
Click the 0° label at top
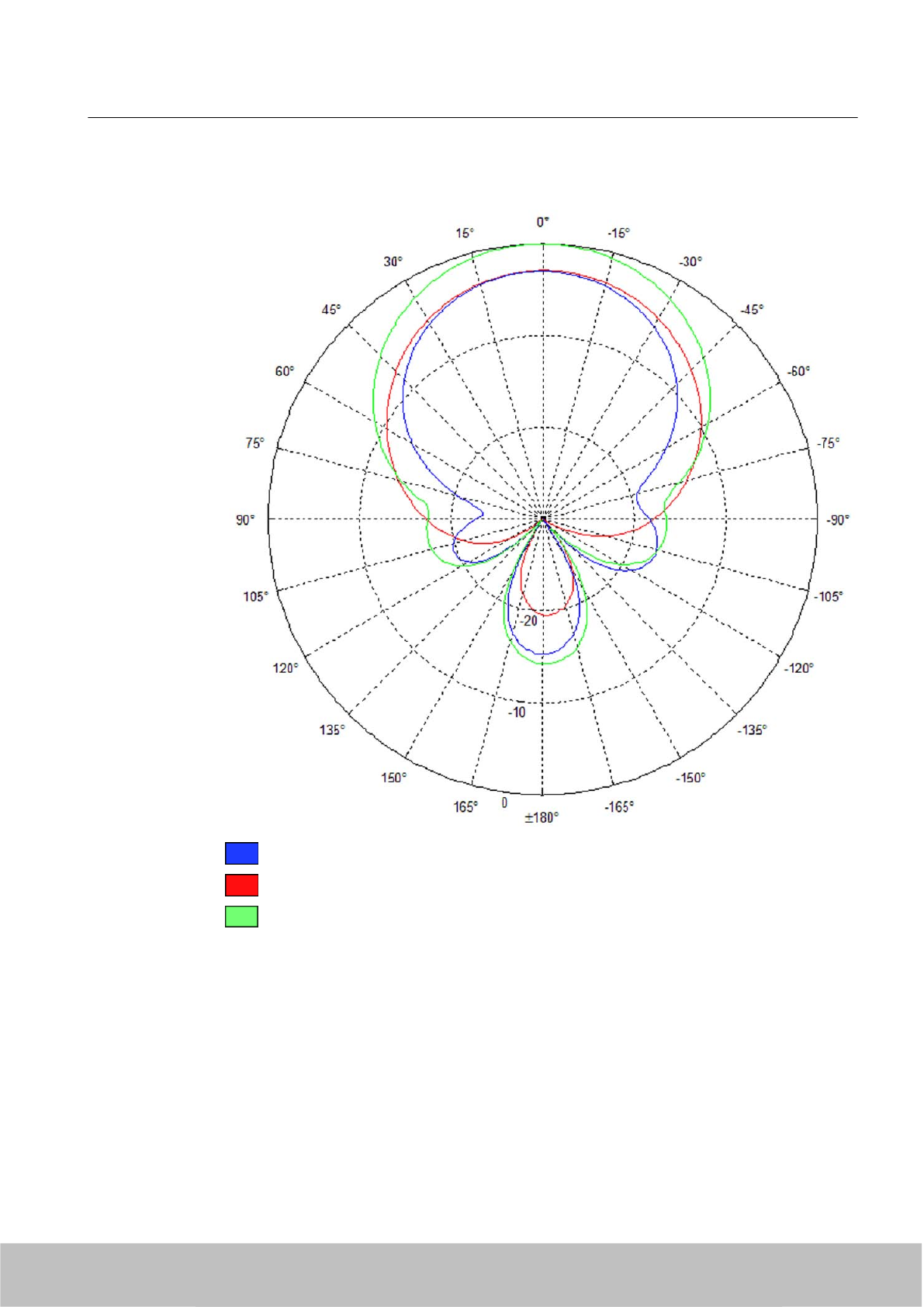542,222
